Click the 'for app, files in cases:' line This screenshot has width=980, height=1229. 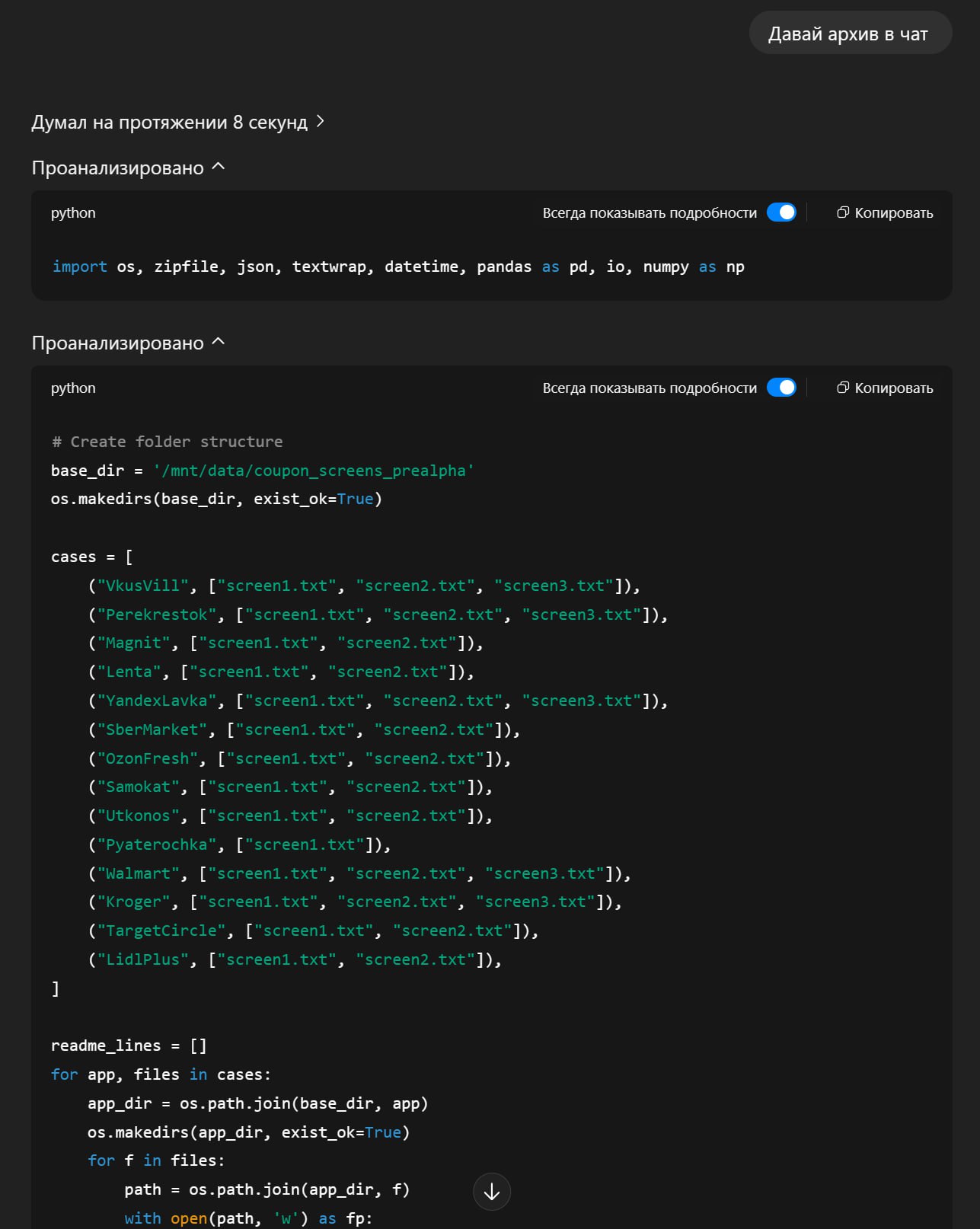coord(161,1074)
